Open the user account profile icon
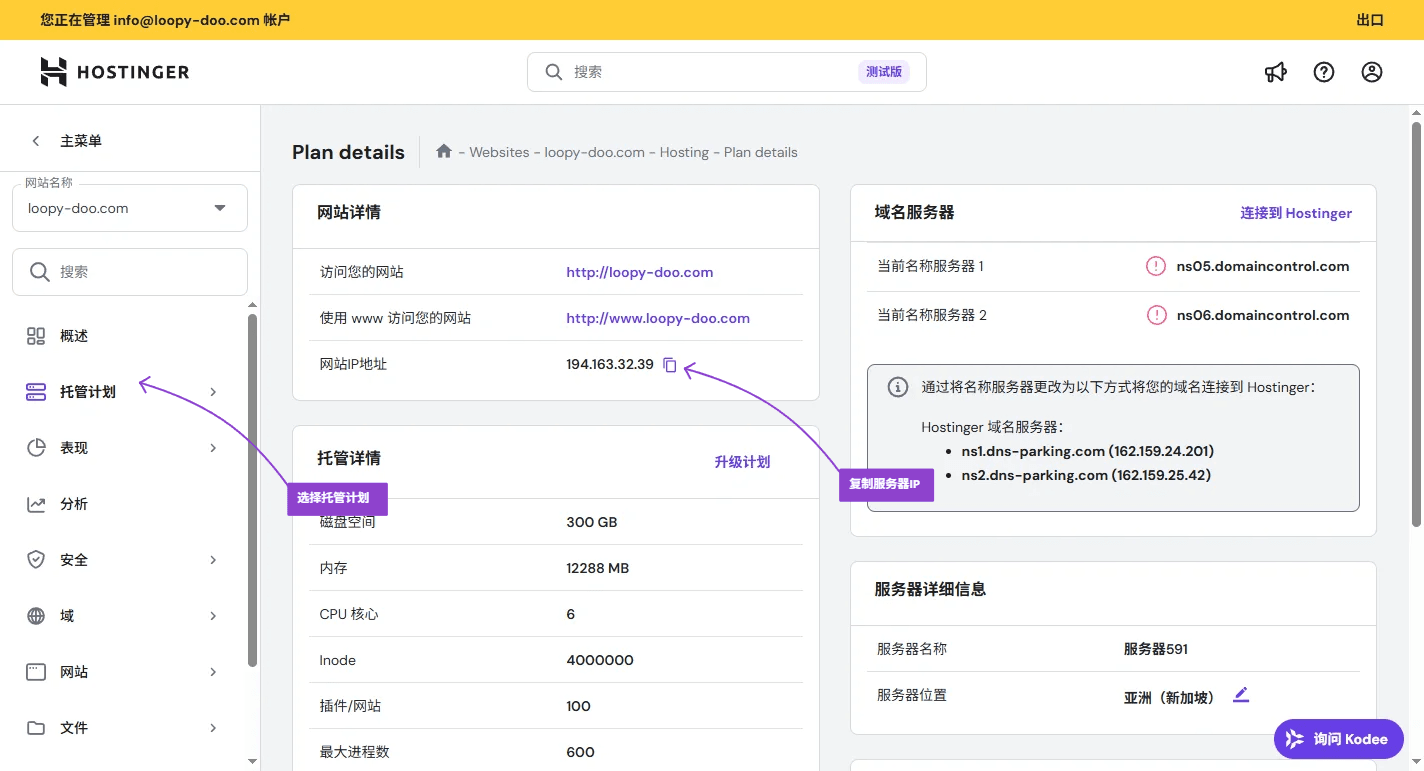 pyautogui.click(x=1372, y=72)
